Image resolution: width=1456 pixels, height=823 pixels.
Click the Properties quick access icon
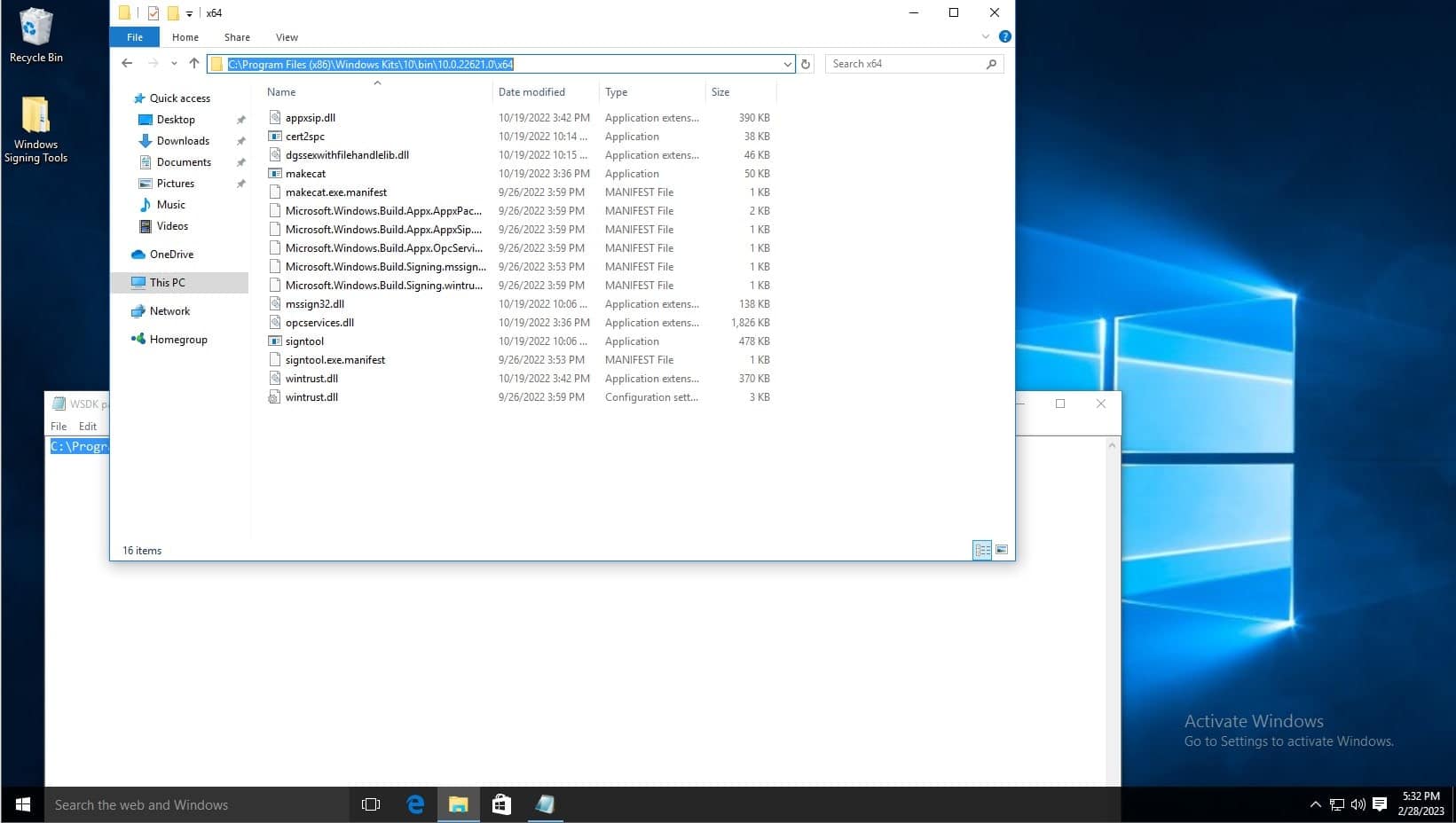click(x=153, y=13)
